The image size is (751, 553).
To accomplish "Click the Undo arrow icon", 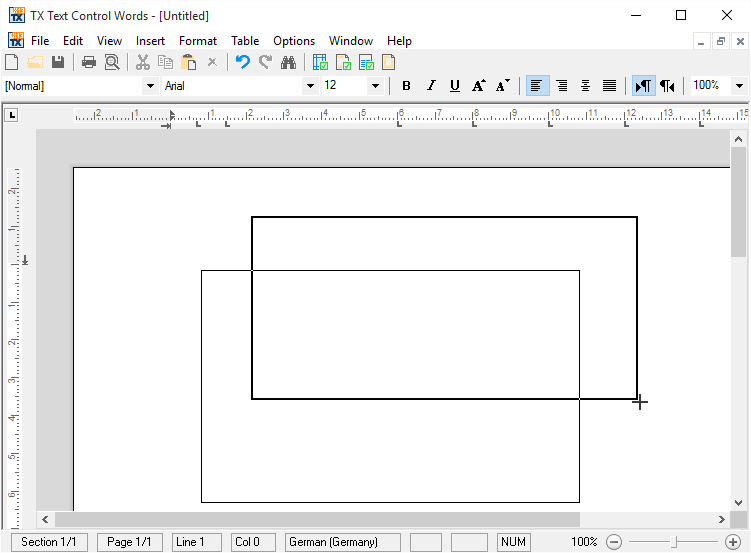I will tap(242, 62).
